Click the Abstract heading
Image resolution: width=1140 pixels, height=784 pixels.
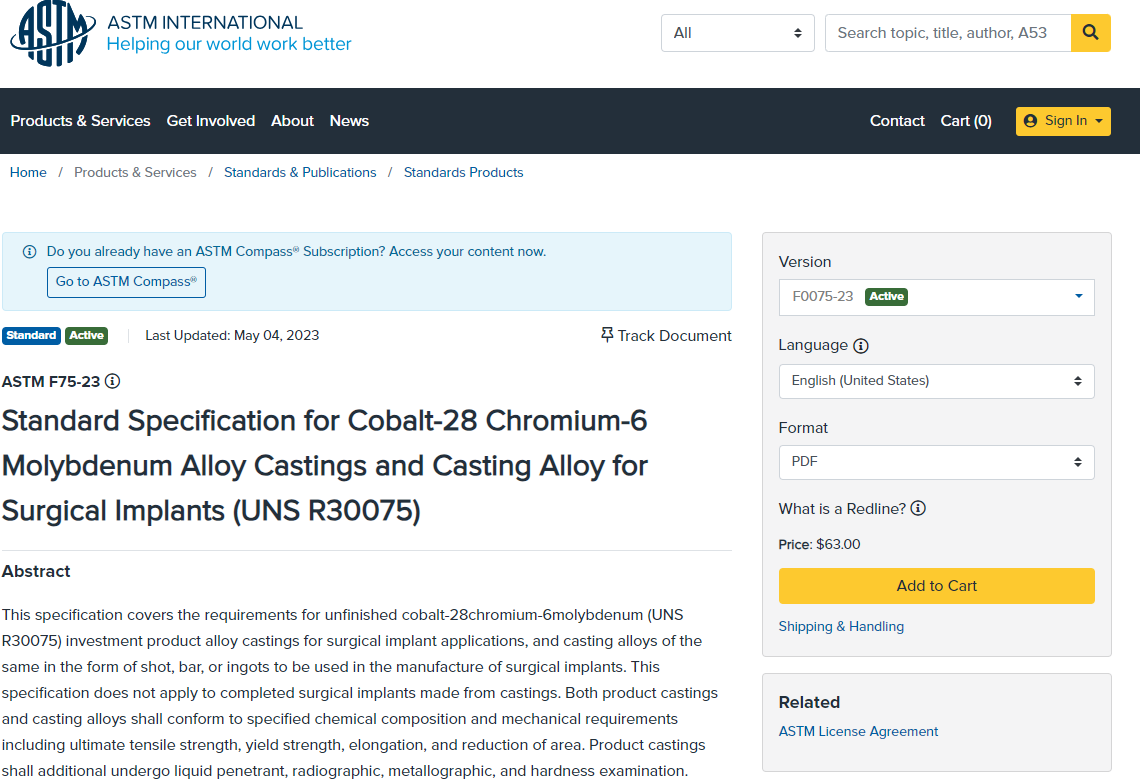(x=36, y=571)
